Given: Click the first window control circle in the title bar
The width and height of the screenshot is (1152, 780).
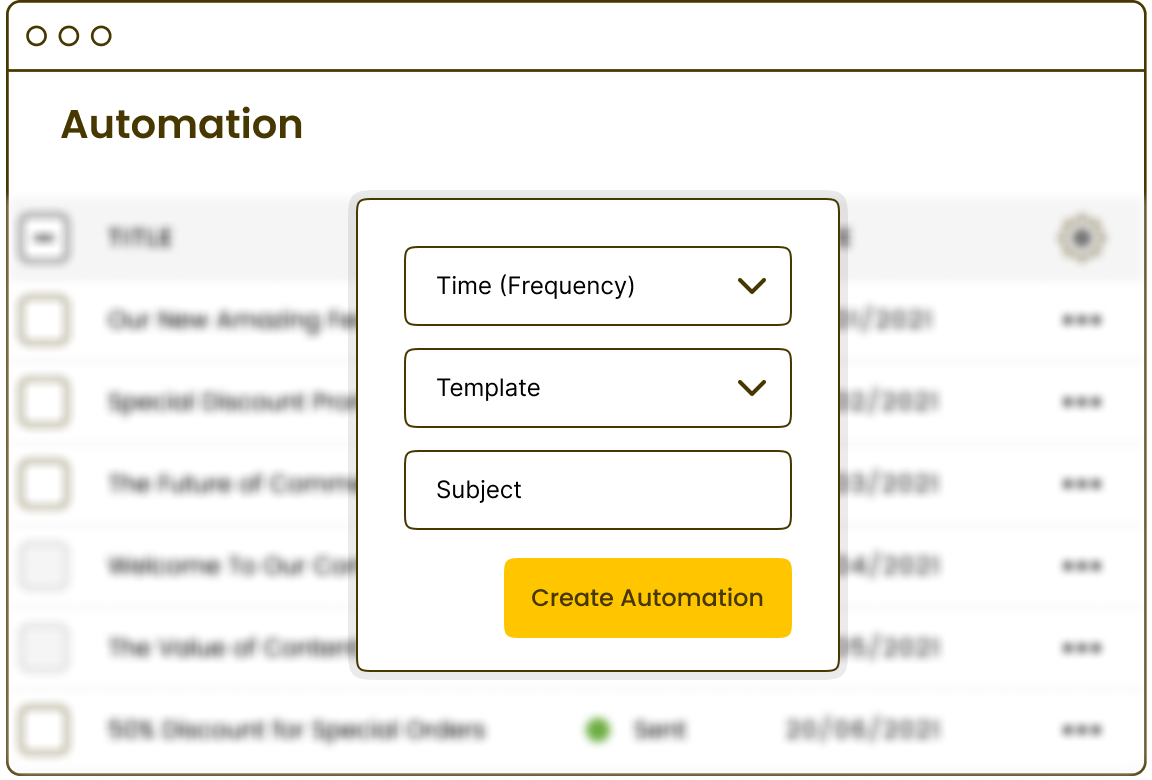Looking at the screenshot, I should pyautogui.click(x=36, y=36).
